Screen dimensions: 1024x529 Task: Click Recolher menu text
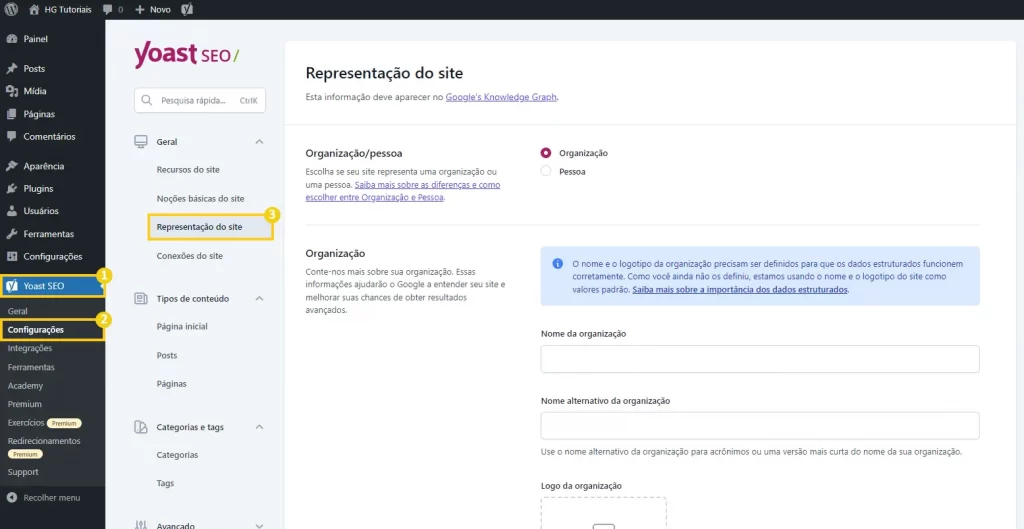coord(52,498)
